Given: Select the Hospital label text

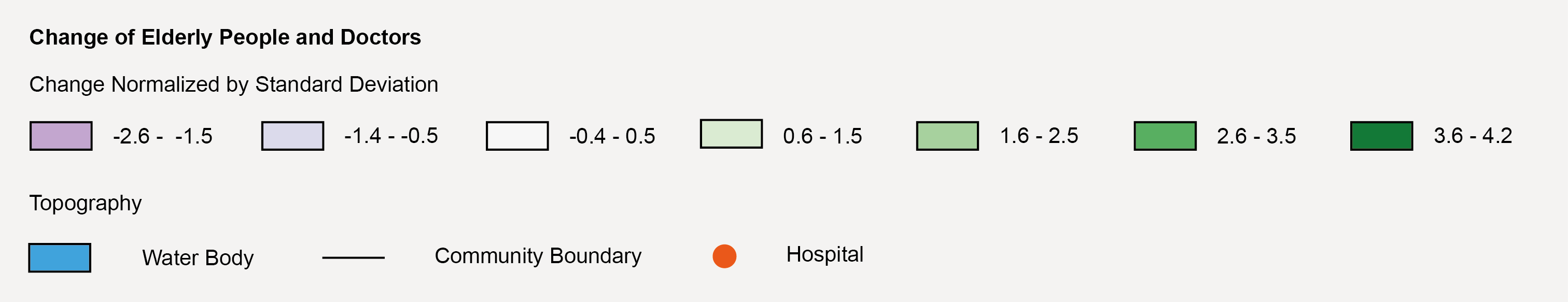Looking at the screenshot, I should [x=824, y=254].
